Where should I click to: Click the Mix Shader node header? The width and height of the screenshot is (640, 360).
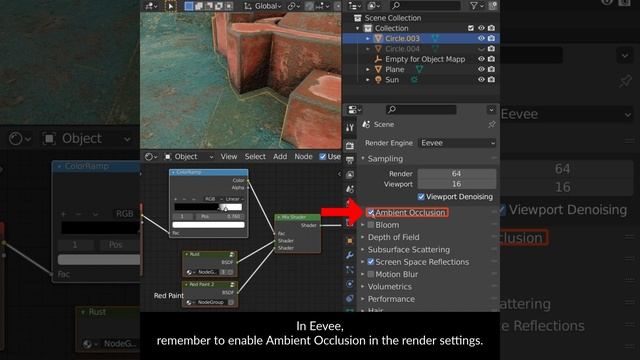tap(298, 217)
